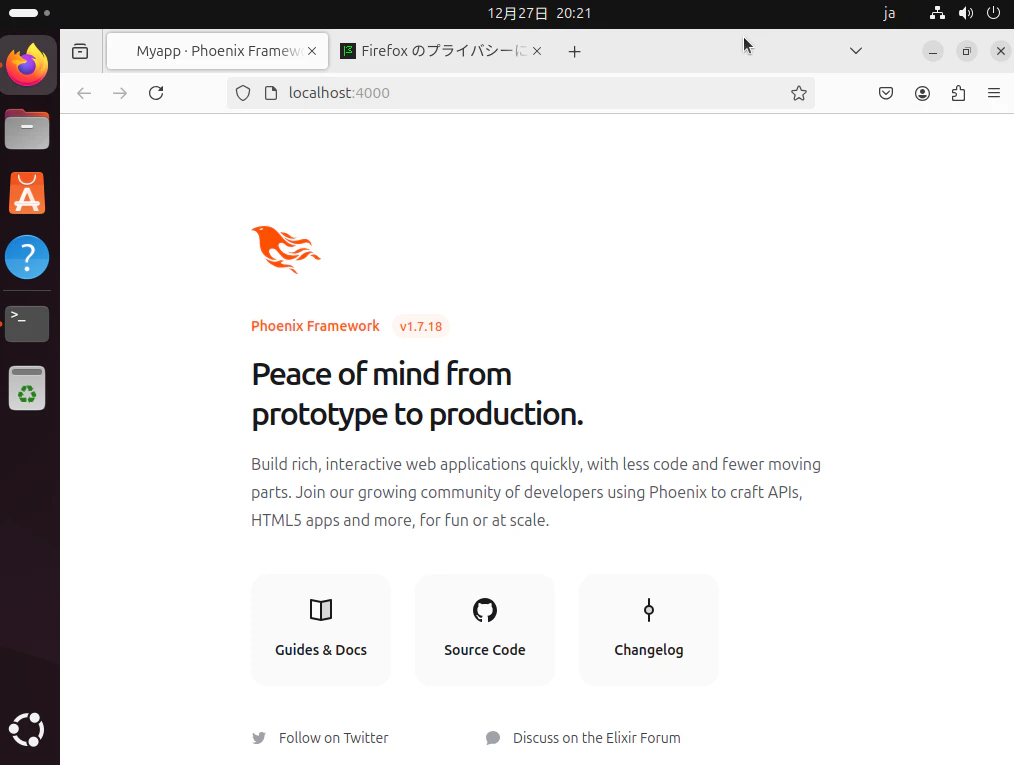Switch to Firefox privacy notice tab
1014x765 pixels.
pos(443,51)
